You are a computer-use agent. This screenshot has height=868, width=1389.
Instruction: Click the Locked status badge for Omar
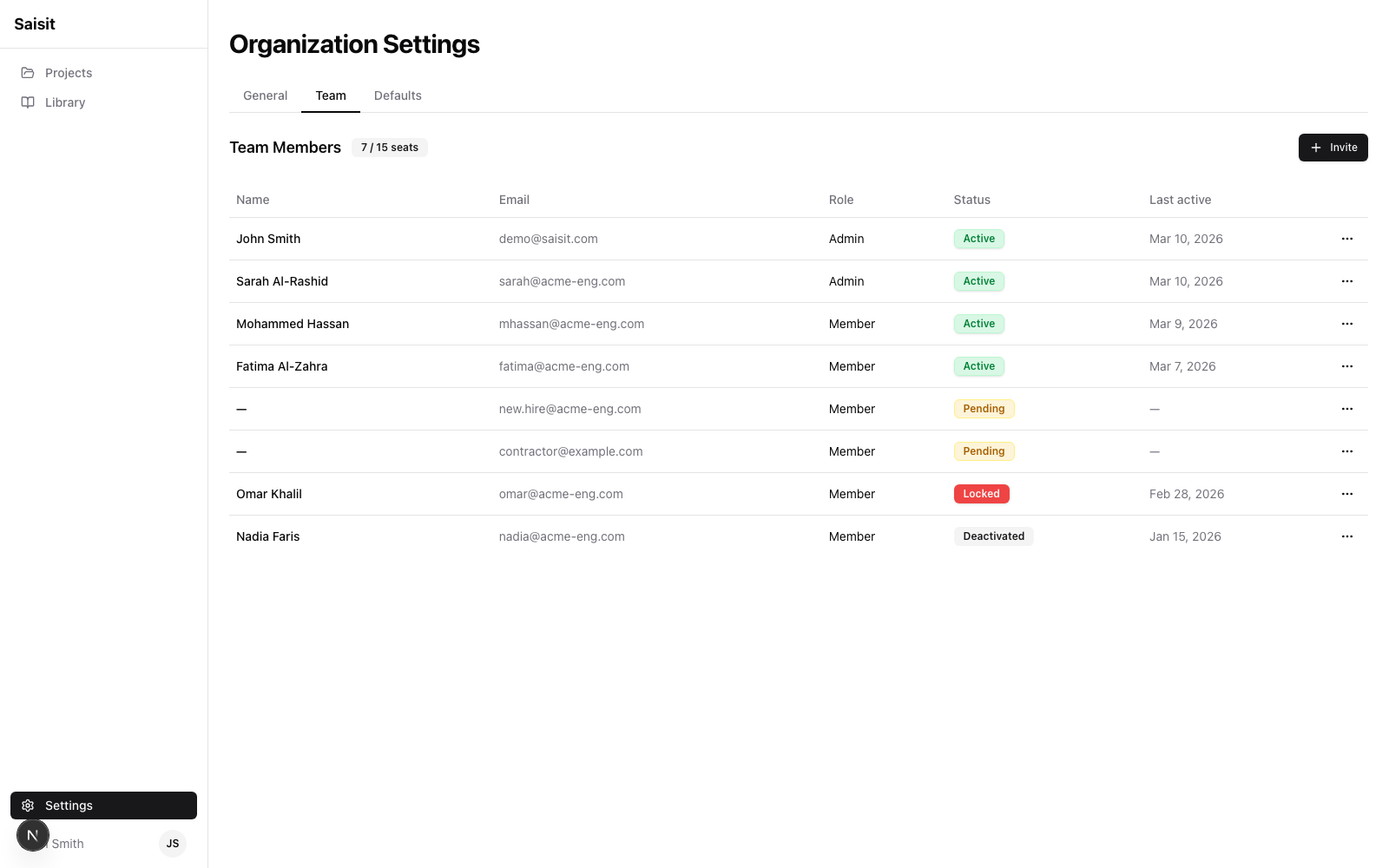coord(981,494)
